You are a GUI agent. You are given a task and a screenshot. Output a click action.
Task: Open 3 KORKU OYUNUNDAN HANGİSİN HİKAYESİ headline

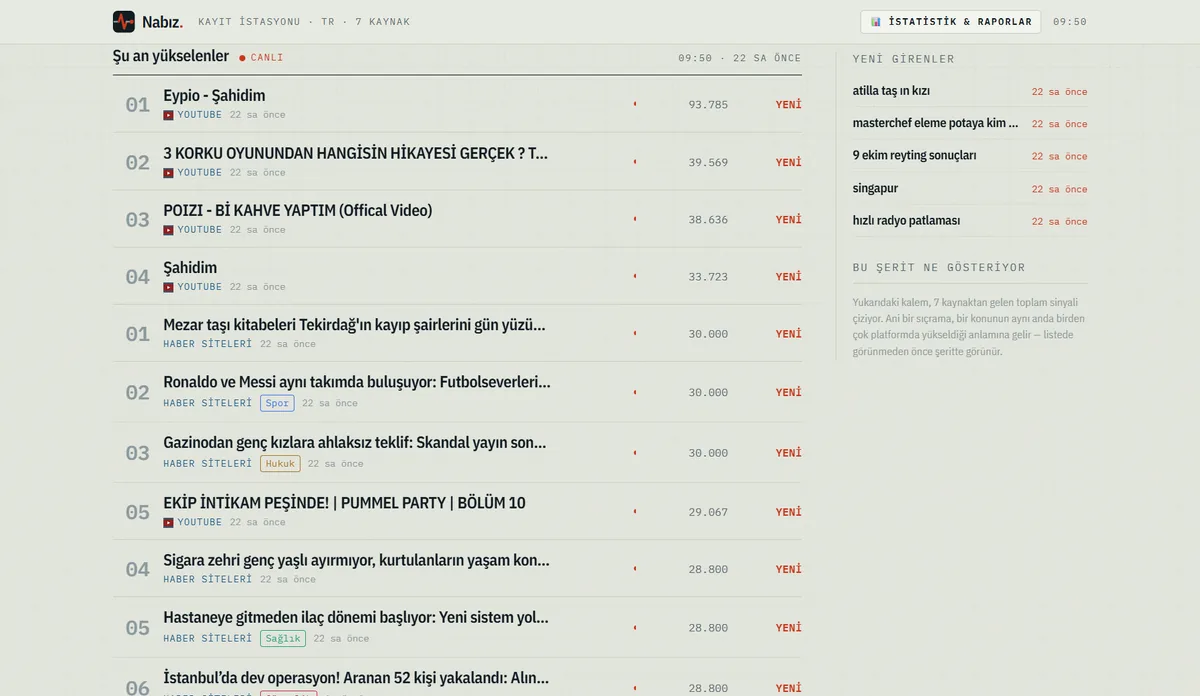tap(355, 153)
